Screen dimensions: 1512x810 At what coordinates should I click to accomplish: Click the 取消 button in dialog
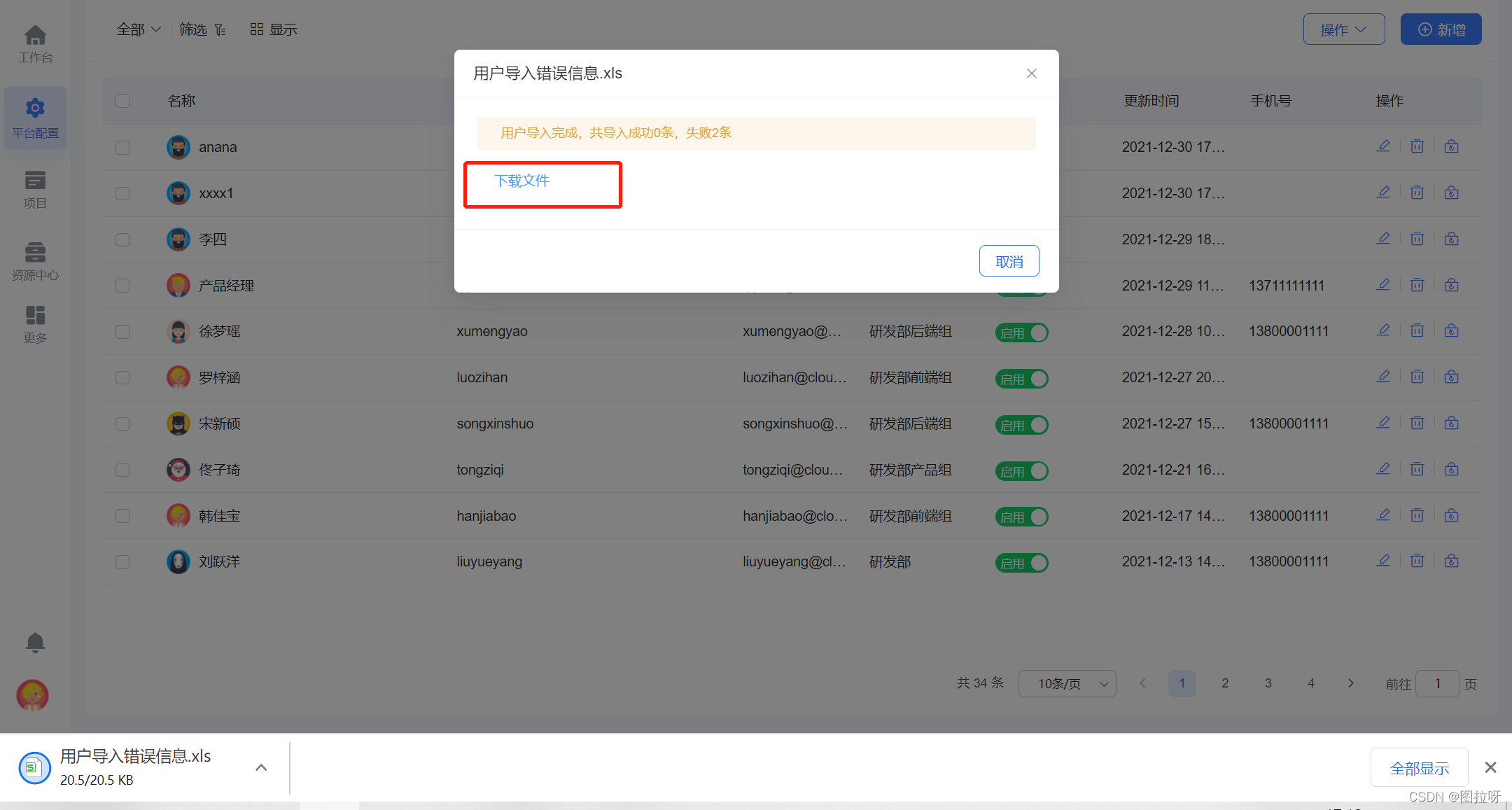point(1009,261)
